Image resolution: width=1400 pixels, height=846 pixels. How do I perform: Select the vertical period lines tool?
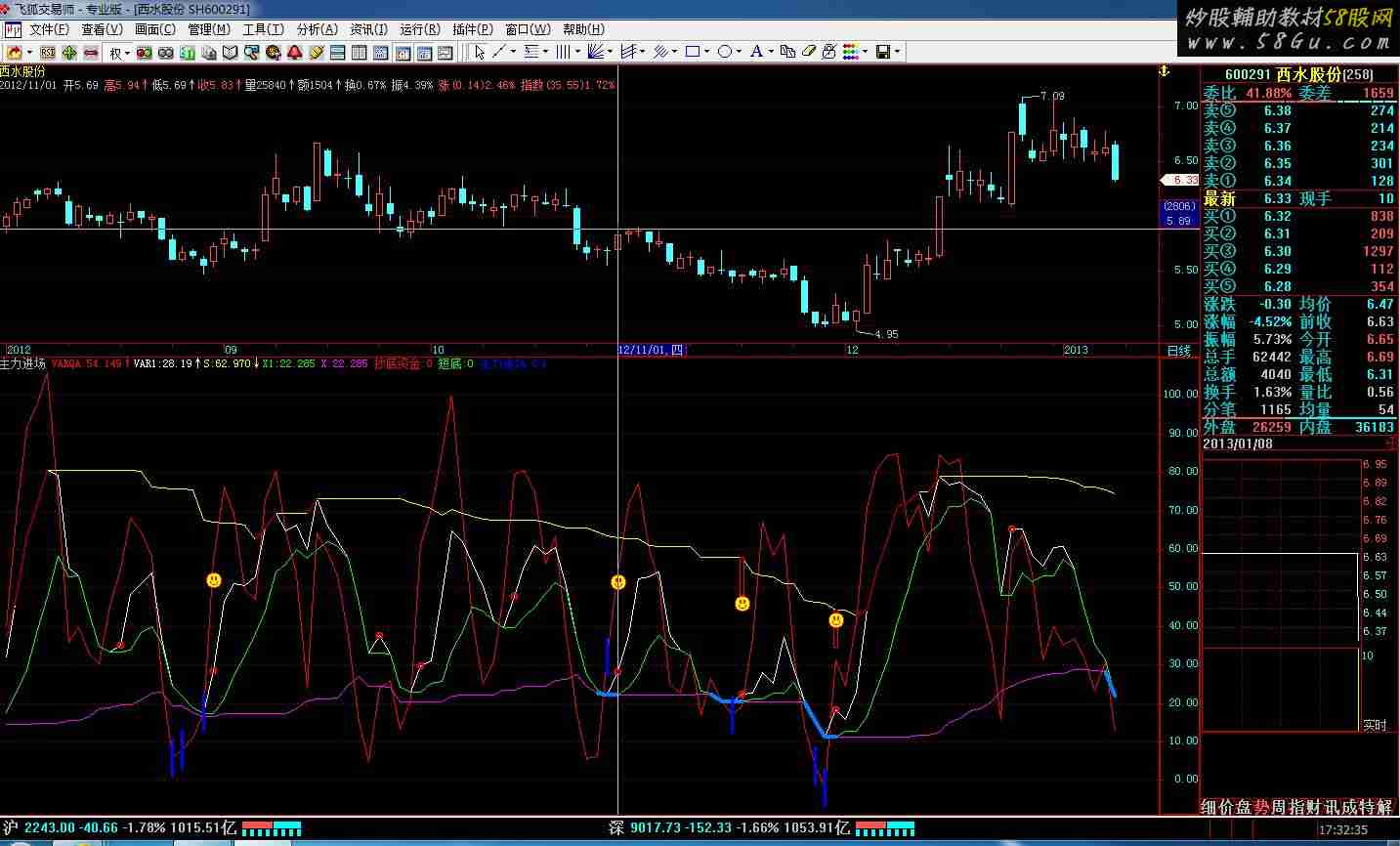pyautogui.click(x=563, y=52)
